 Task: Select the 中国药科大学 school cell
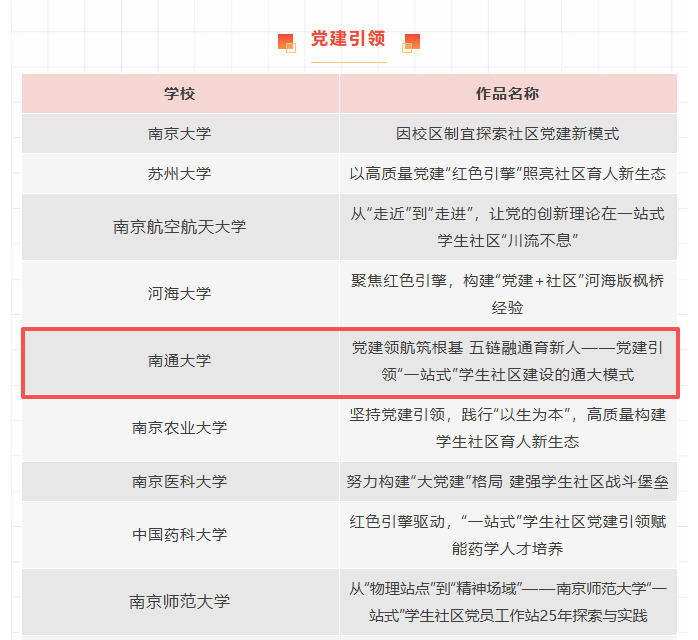coord(180,535)
